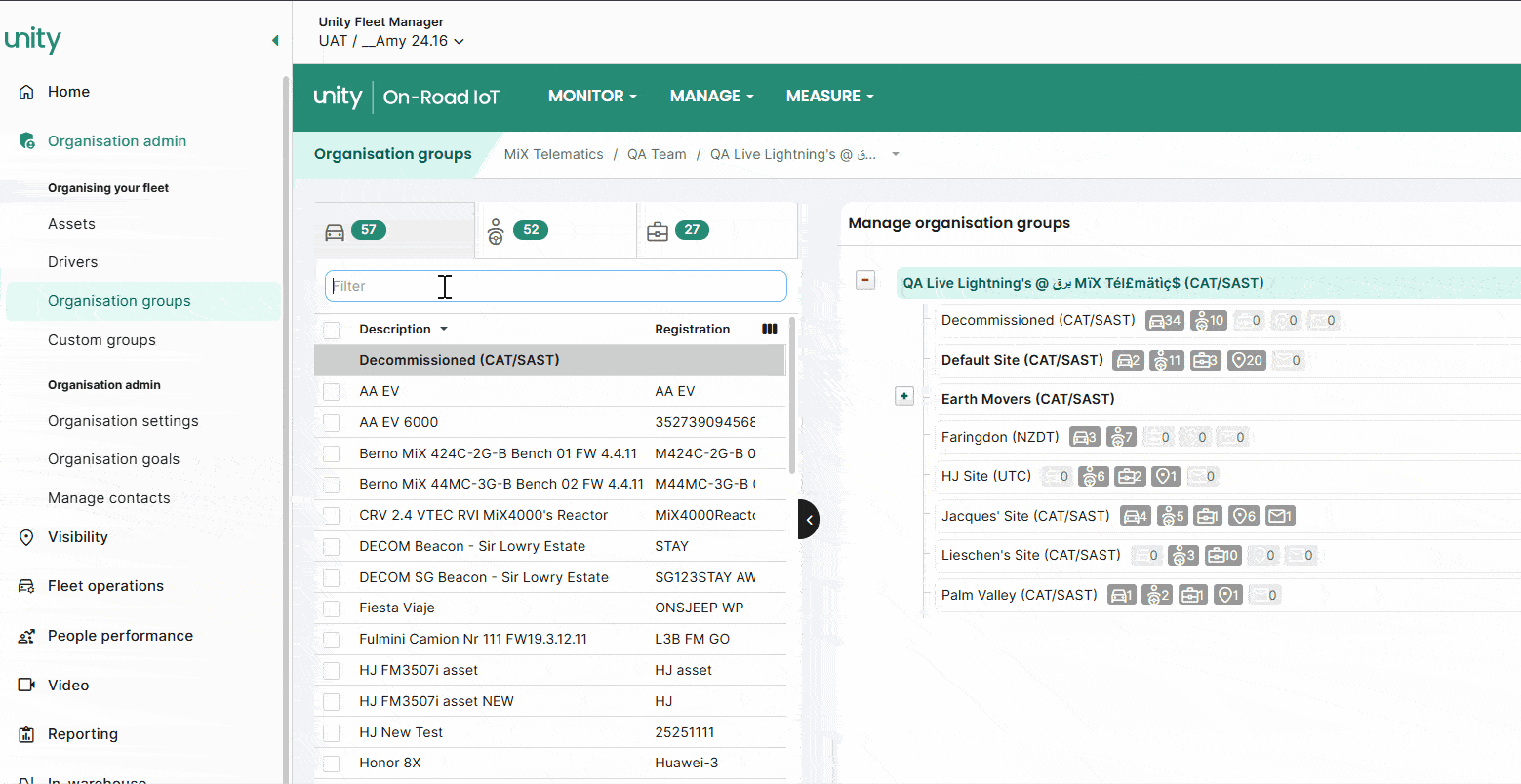This screenshot has height=784, width=1521.
Task: Collapse the QA Live Lightning's root tree node
Action: click(x=865, y=281)
